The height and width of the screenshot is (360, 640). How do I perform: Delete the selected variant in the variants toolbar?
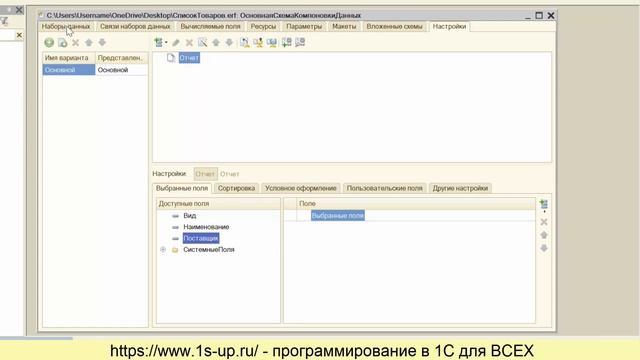tap(76, 42)
